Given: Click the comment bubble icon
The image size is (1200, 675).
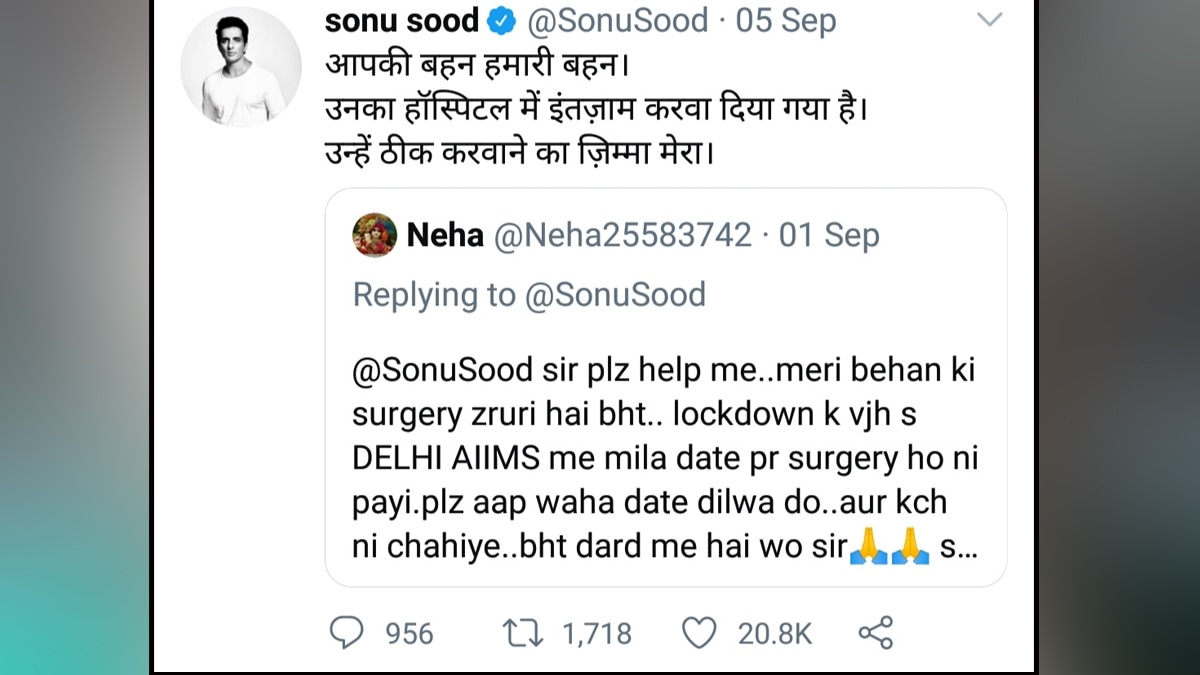Looking at the screenshot, I should tap(349, 632).
